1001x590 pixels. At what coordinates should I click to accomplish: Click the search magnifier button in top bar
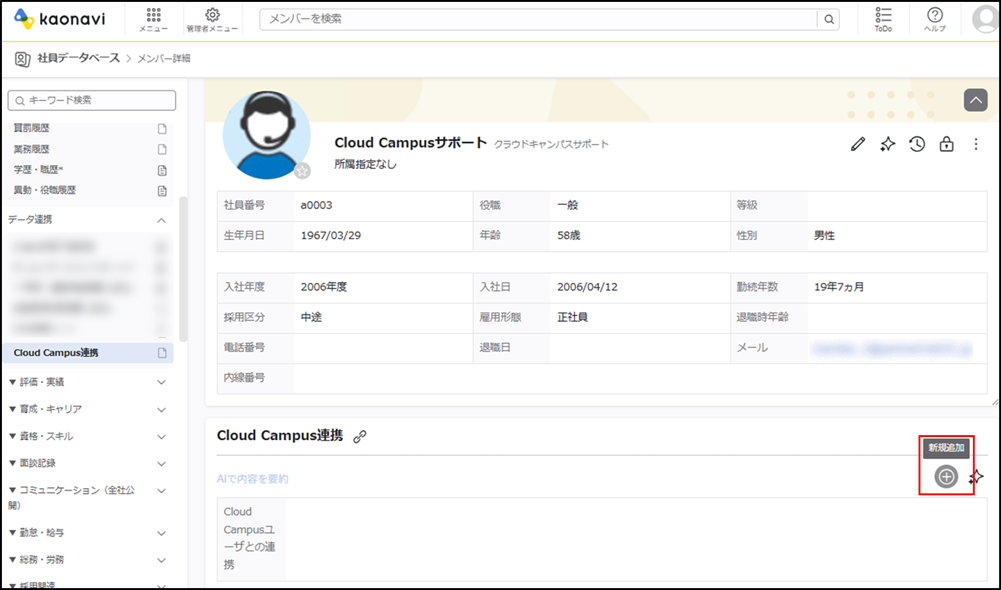829,19
